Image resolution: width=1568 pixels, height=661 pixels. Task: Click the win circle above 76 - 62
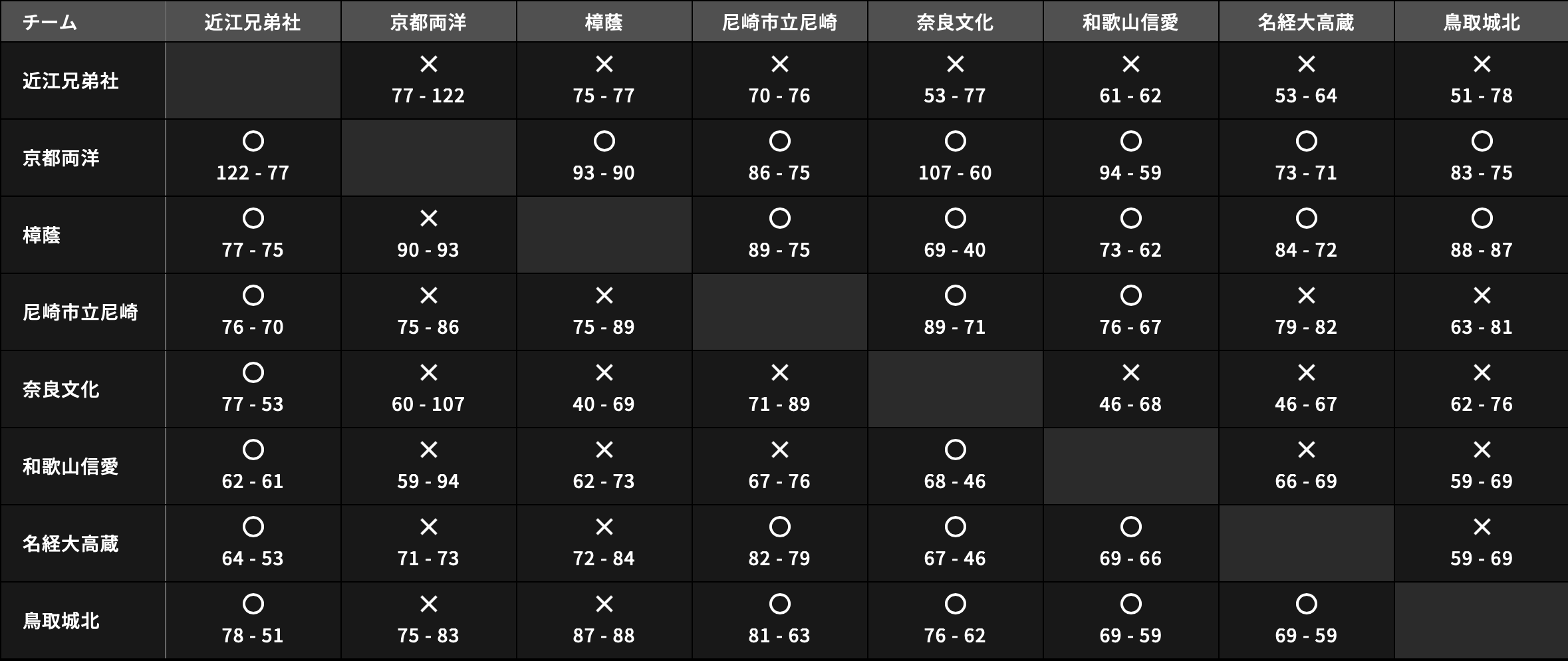(956, 604)
